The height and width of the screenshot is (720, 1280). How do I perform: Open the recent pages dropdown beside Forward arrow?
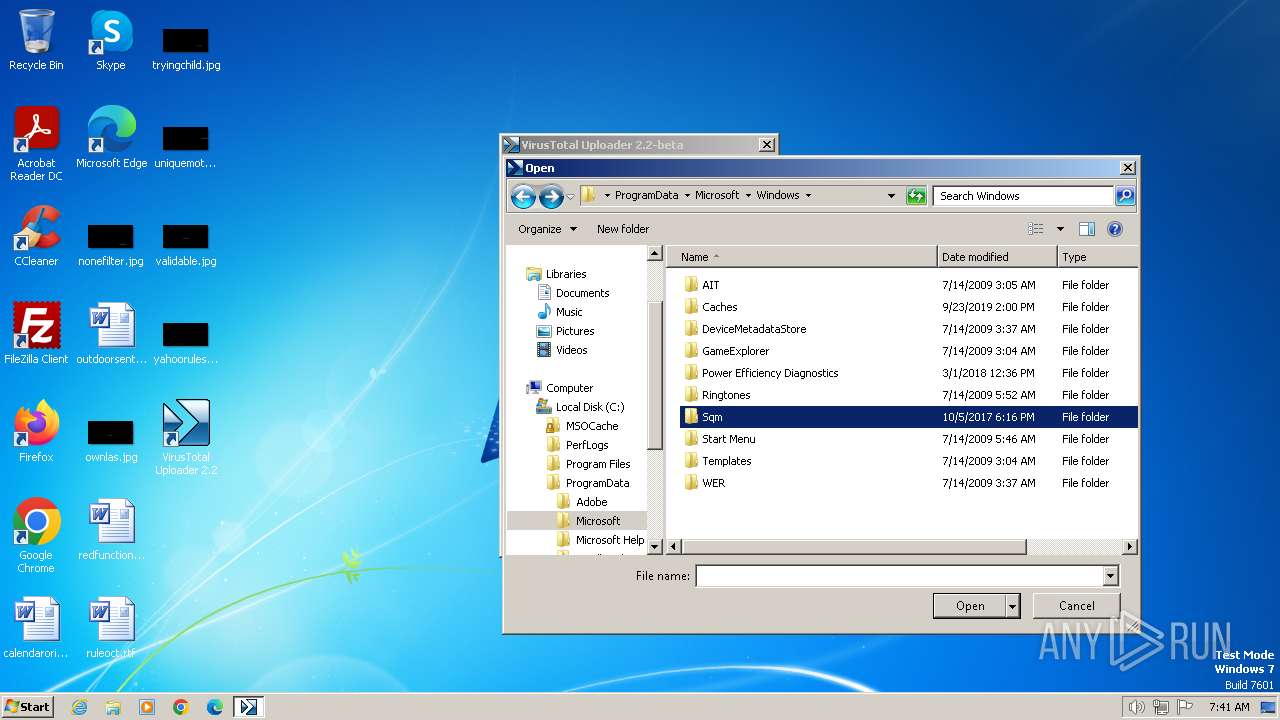(x=570, y=197)
